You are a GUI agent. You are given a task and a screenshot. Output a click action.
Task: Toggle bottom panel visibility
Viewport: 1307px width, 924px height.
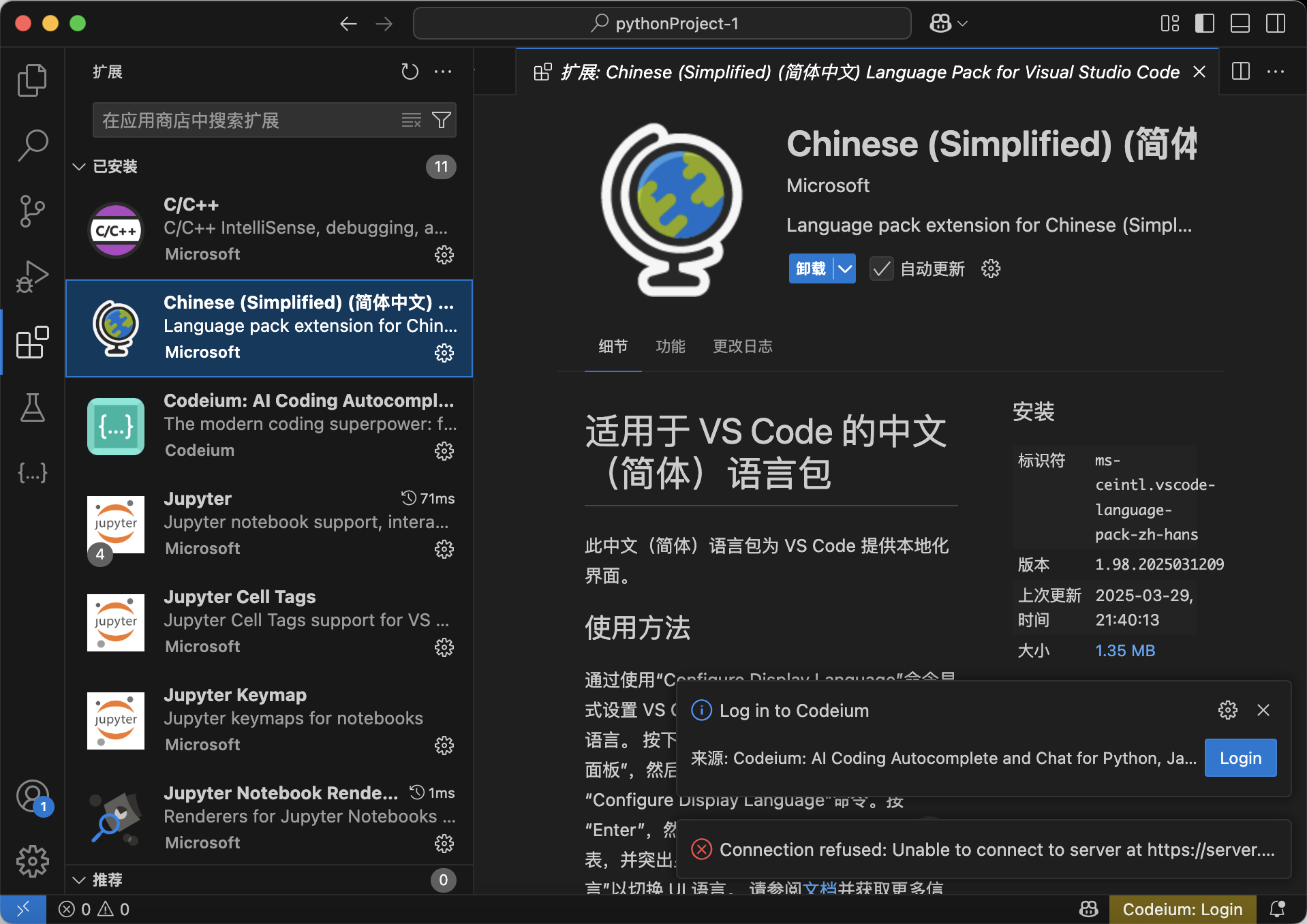click(x=1240, y=24)
